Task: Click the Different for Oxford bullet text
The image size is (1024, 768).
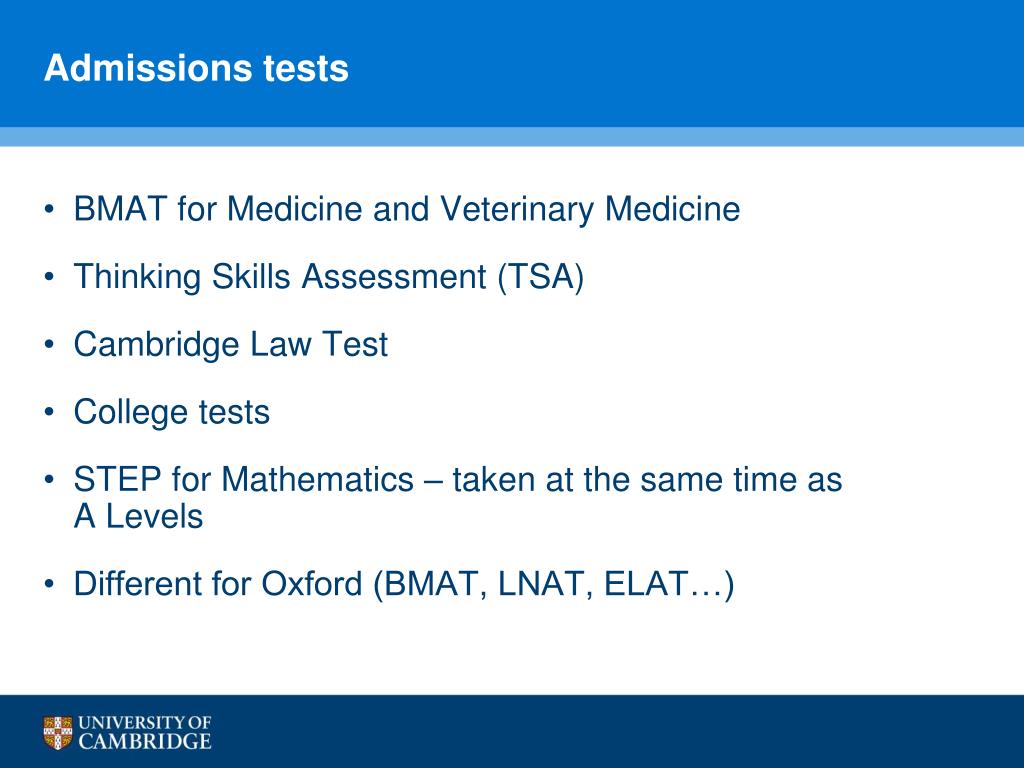Action: [x=404, y=584]
